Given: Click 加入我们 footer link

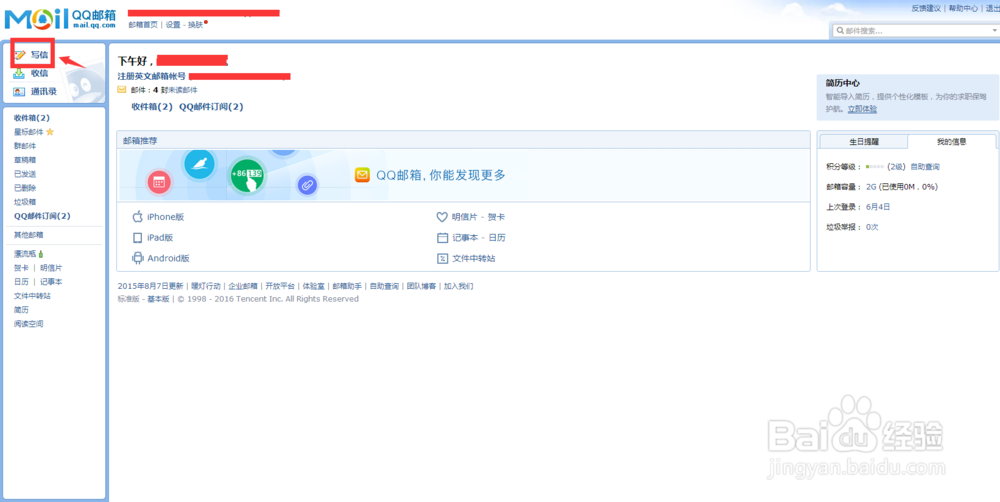Looking at the screenshot, I should pyautogui.click(x=459, y=286).
